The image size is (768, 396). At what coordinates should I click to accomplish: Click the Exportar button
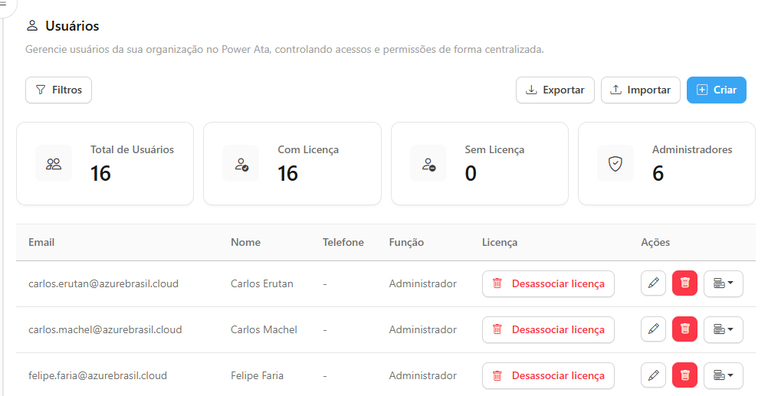[555, 90]
